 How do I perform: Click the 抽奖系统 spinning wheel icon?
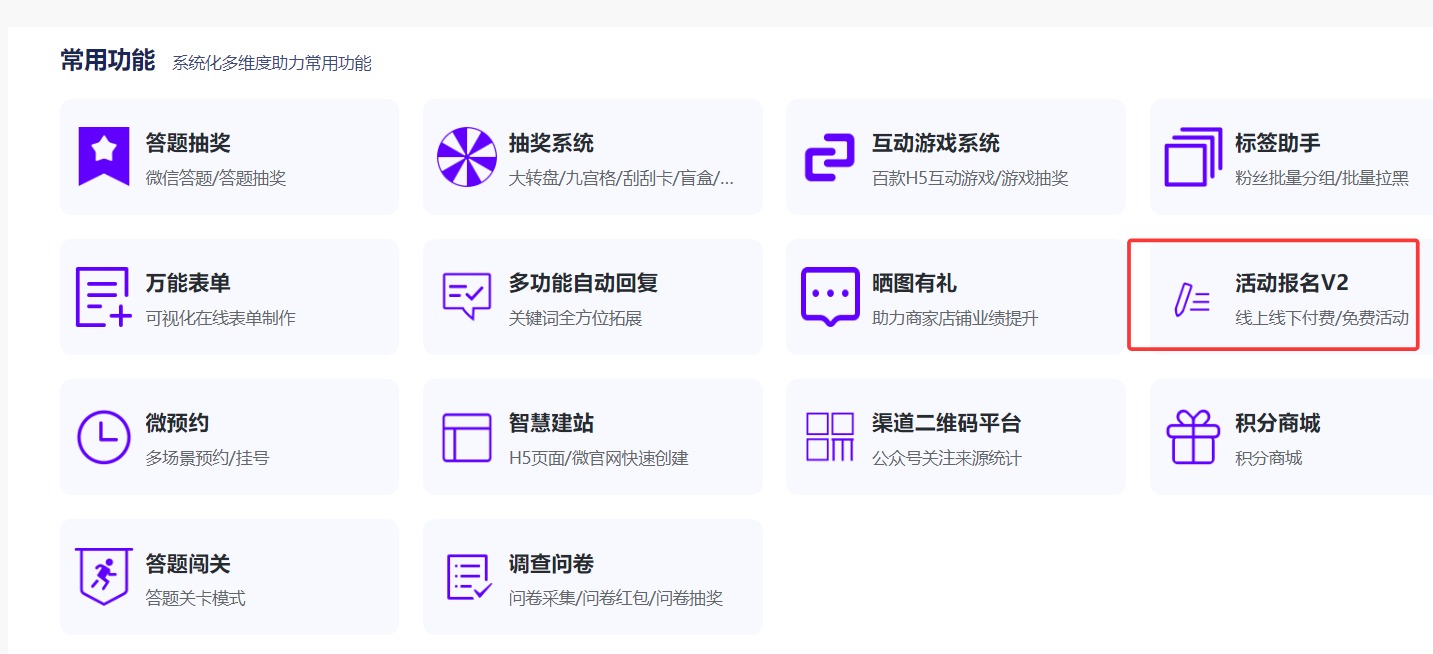coord(467,157)
